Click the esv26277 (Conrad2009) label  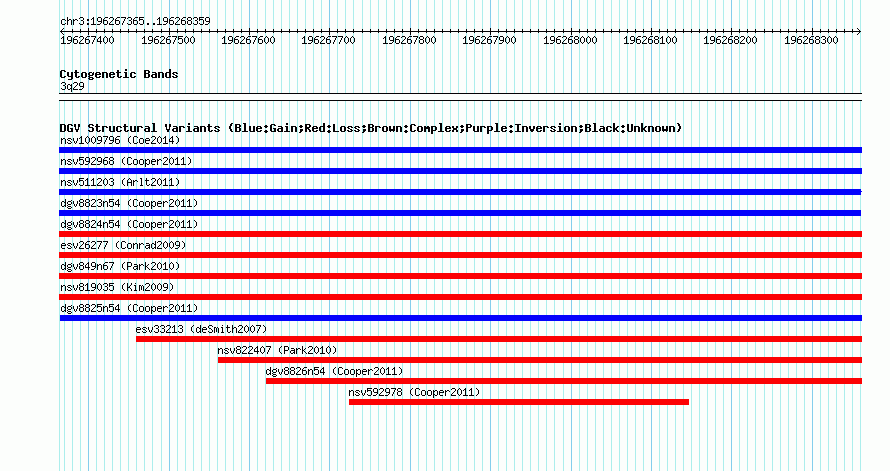(x=123, y=245)
